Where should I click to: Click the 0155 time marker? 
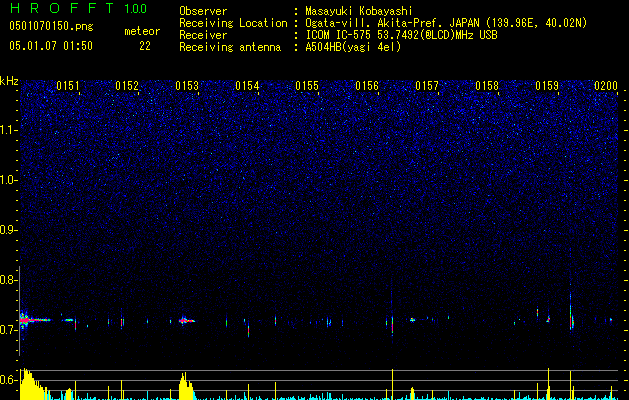coord(307,86)
